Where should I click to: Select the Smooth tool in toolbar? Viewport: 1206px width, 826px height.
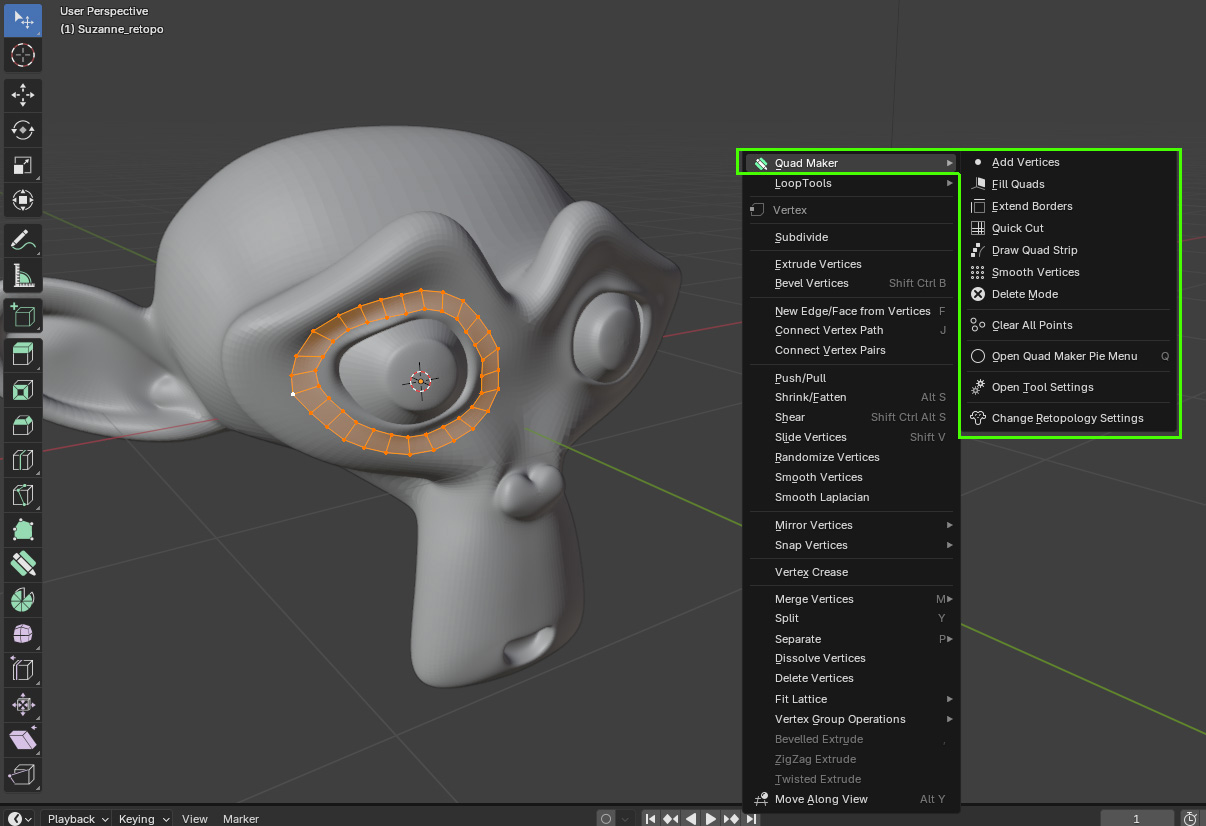[23, 635]
